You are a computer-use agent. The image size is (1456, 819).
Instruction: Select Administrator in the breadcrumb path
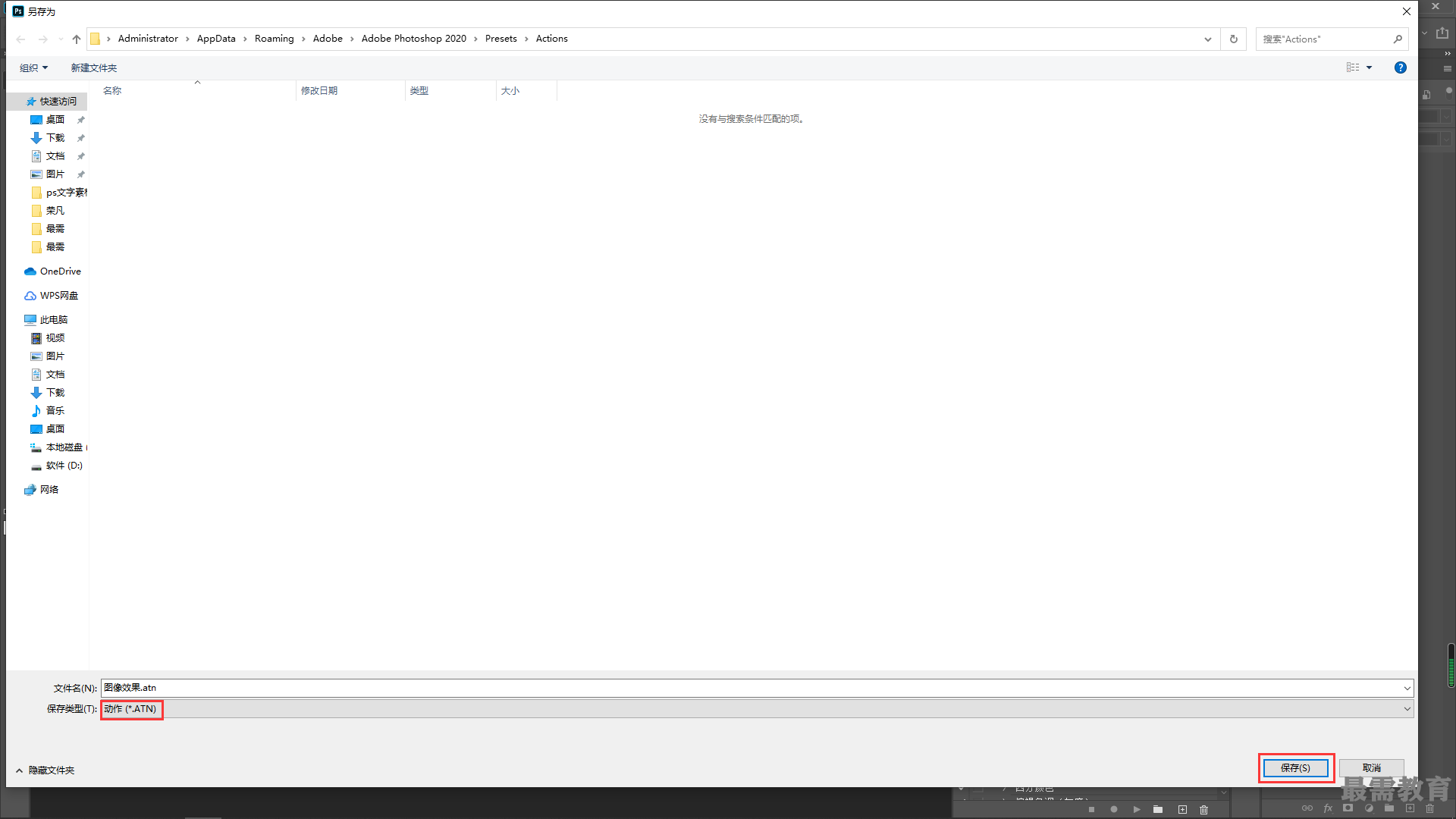(148, 39)
